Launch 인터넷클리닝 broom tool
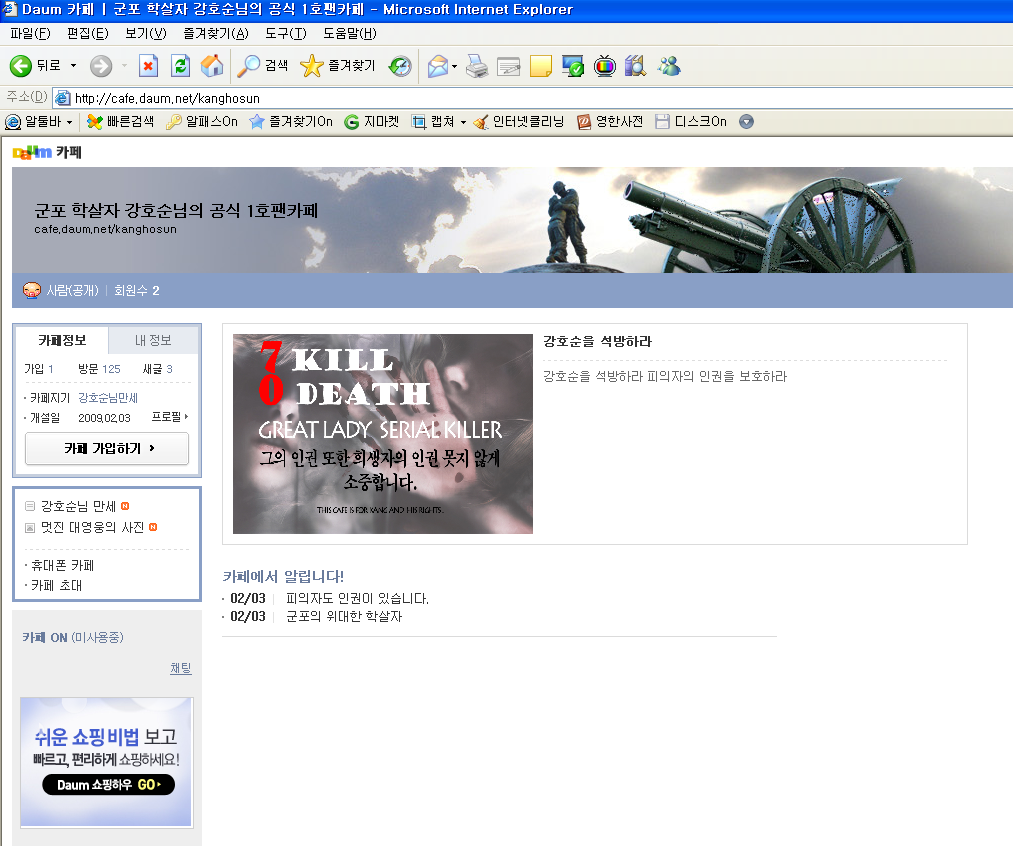 pyautogui.click(x=481, y=122)
